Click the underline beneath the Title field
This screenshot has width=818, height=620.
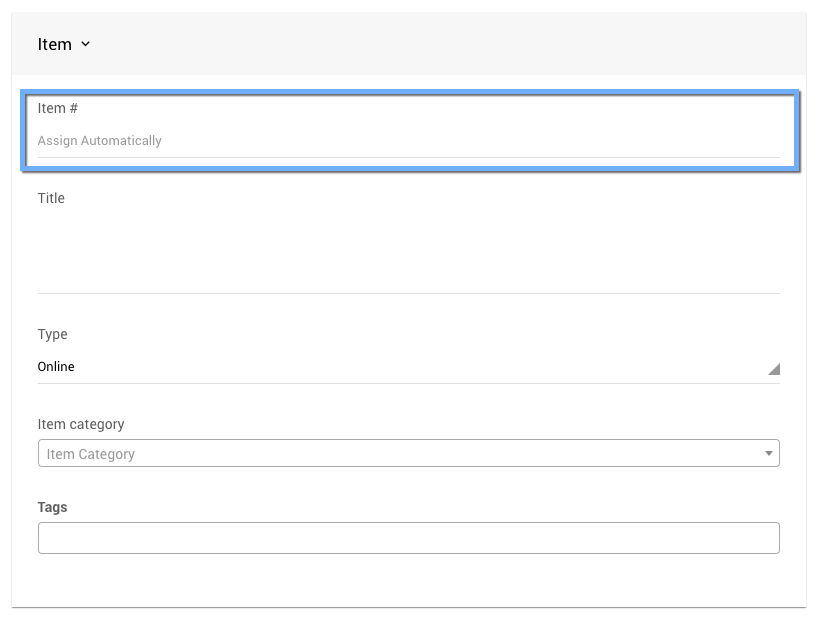click(x=408, y=293)
